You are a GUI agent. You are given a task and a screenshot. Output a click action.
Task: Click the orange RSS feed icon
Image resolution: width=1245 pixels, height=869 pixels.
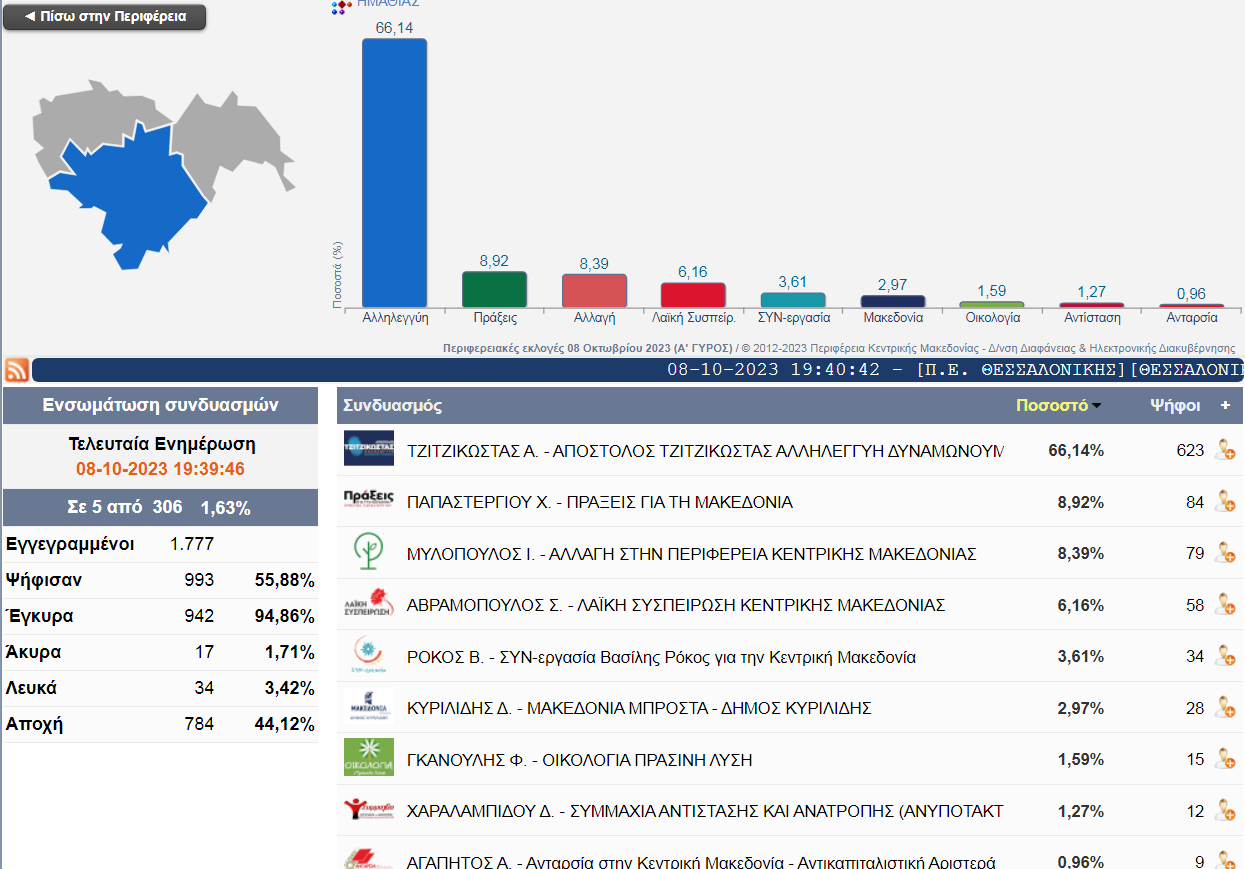tap(16, 370)
